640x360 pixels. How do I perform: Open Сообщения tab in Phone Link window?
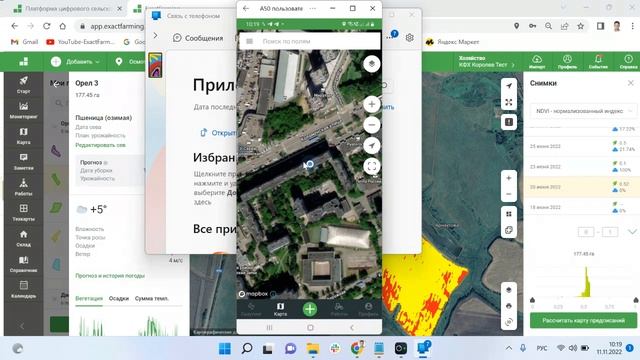[198, 38]
